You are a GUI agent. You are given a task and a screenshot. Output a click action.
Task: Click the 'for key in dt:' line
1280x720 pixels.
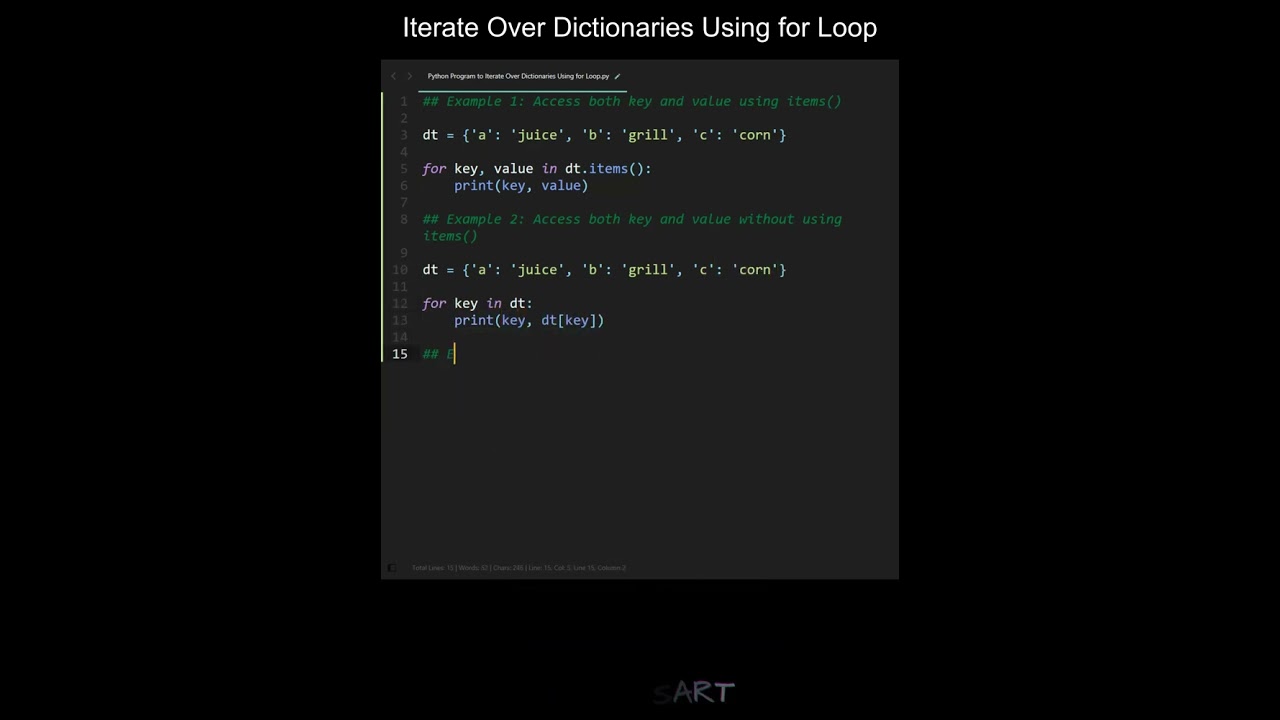tap(477, 304)
